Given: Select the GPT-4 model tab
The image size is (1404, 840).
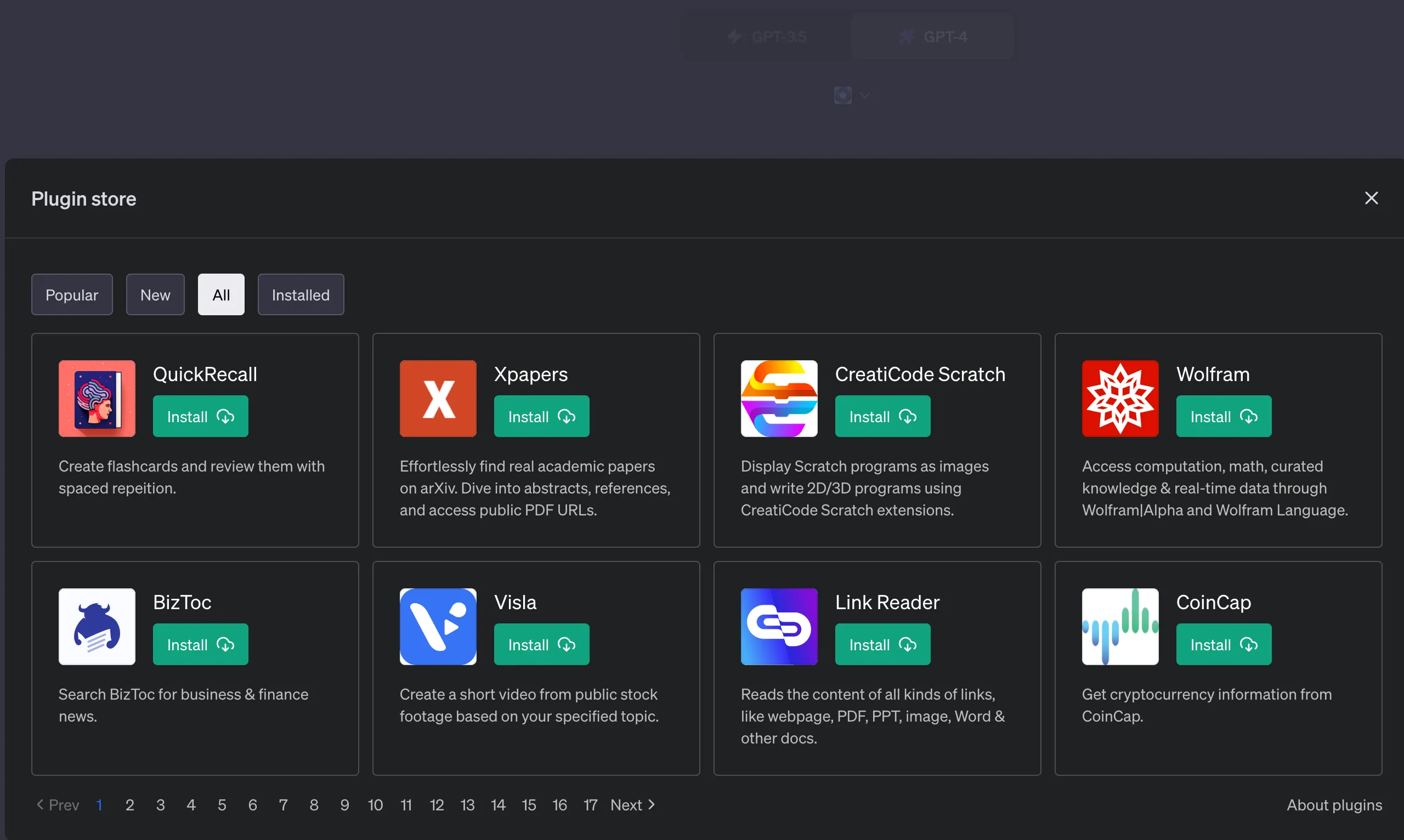Looking at the screenshot, I should 933,37.
